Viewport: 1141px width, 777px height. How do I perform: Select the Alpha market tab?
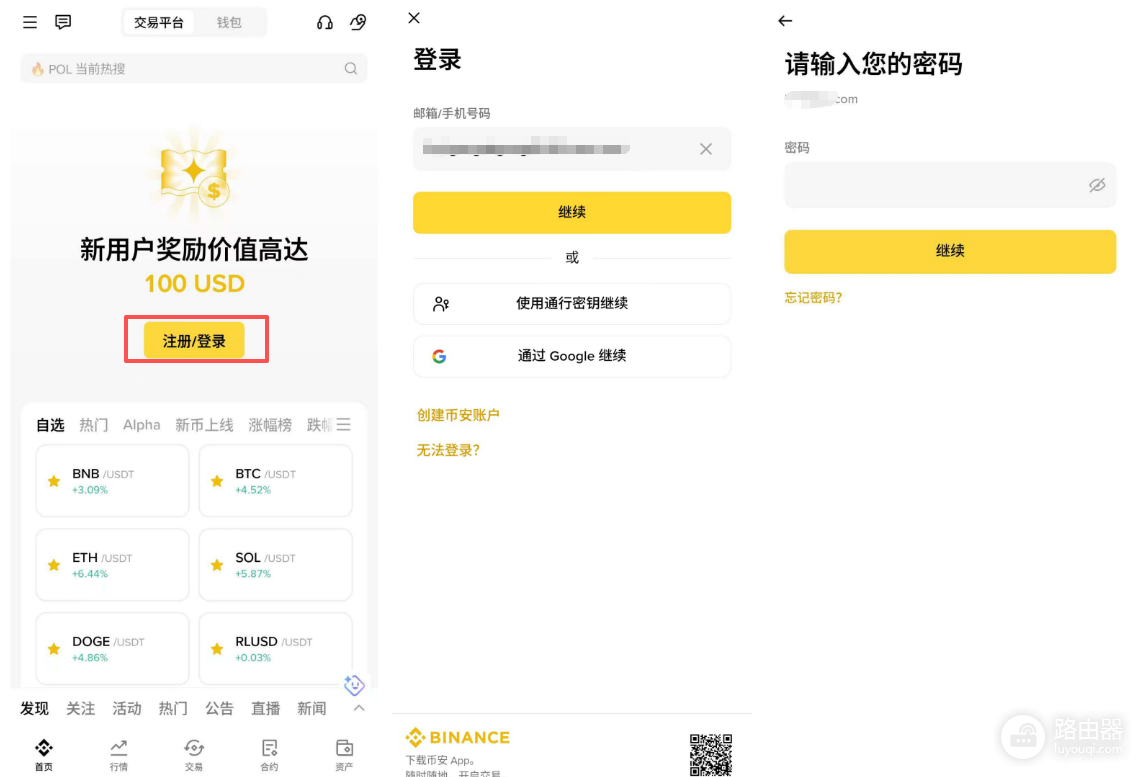pos(141,425)
